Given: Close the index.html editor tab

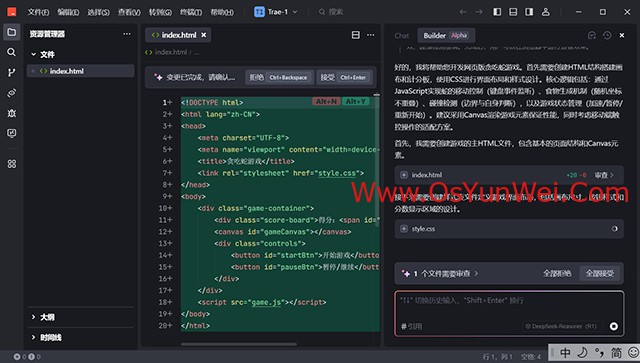Looking at the screenshot, I should click(x=204, y=35).
